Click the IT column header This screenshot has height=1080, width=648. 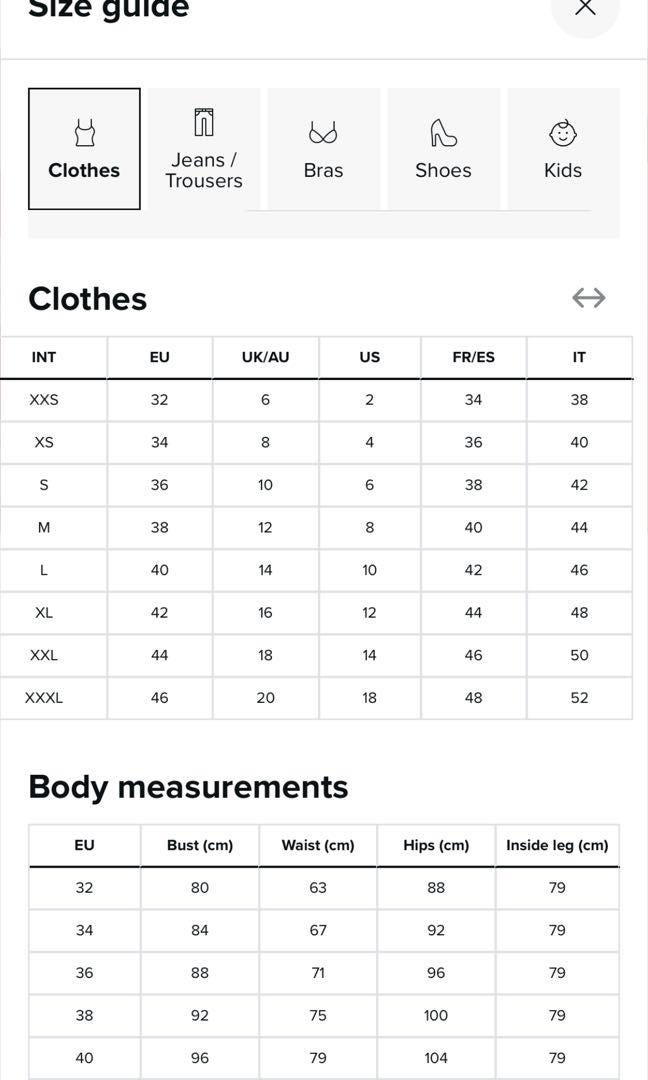pos(579,357)
